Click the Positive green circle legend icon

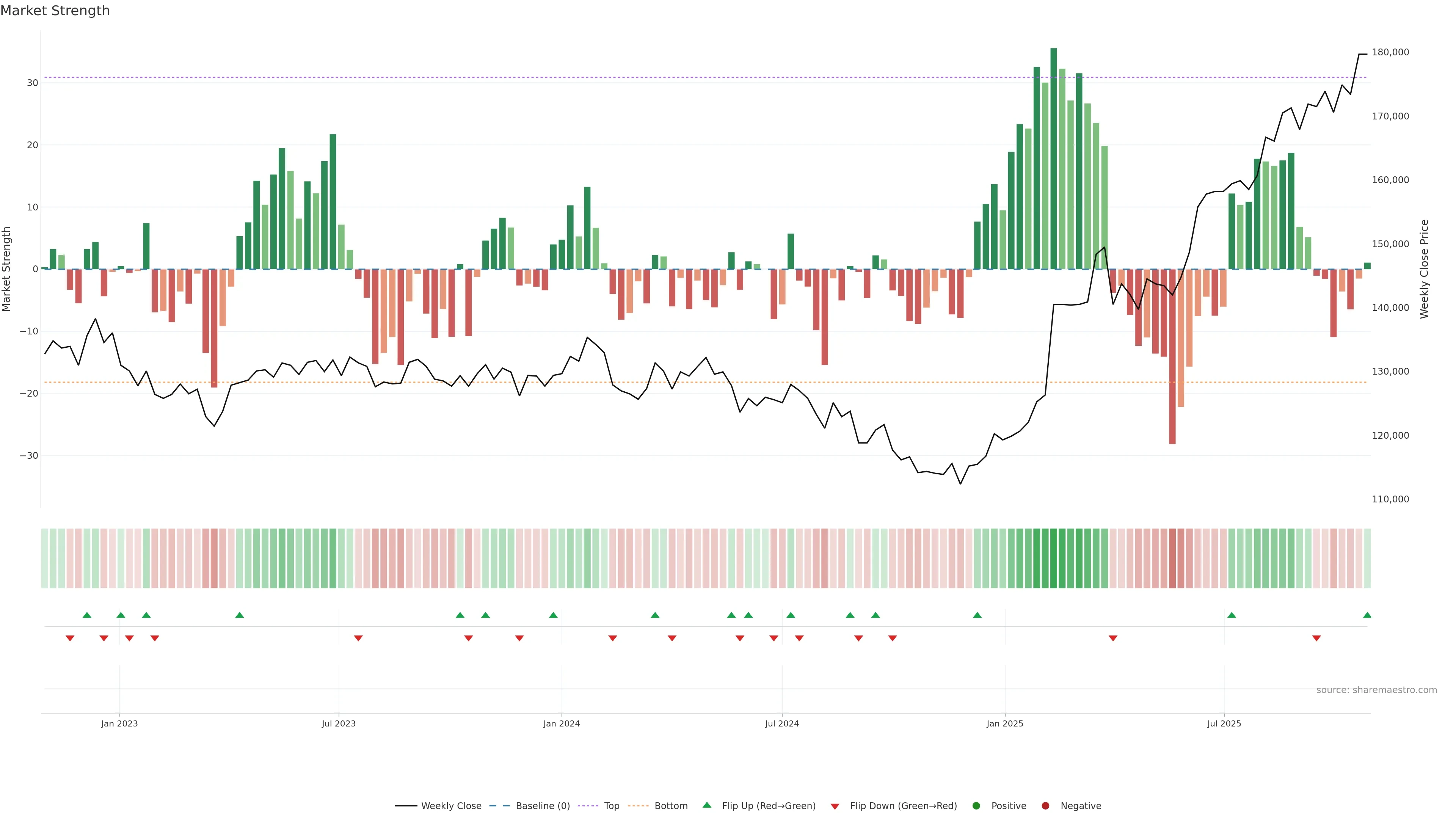coord(976,806)
